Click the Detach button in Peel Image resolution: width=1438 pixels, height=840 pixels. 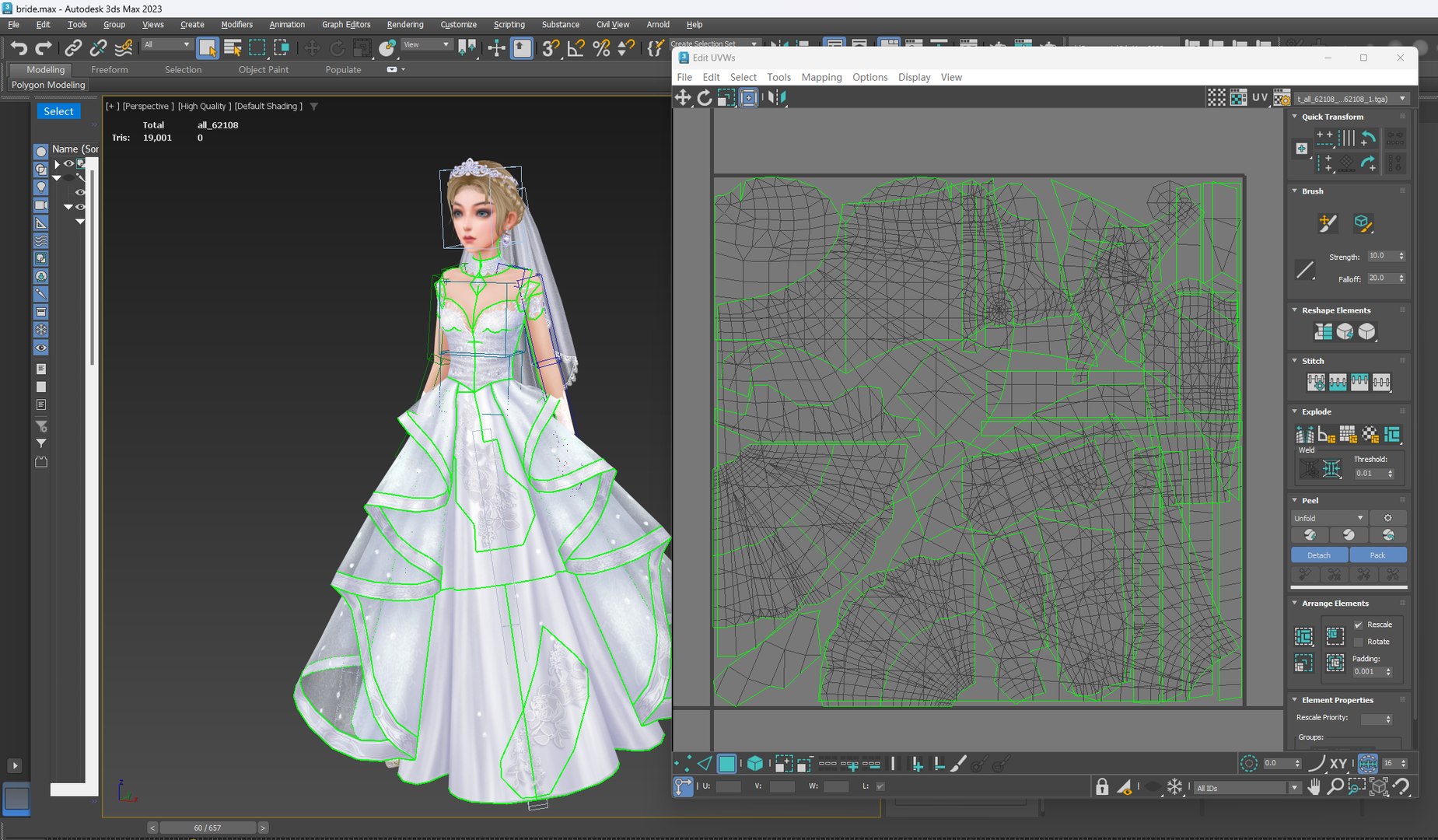pos(1319,555)
